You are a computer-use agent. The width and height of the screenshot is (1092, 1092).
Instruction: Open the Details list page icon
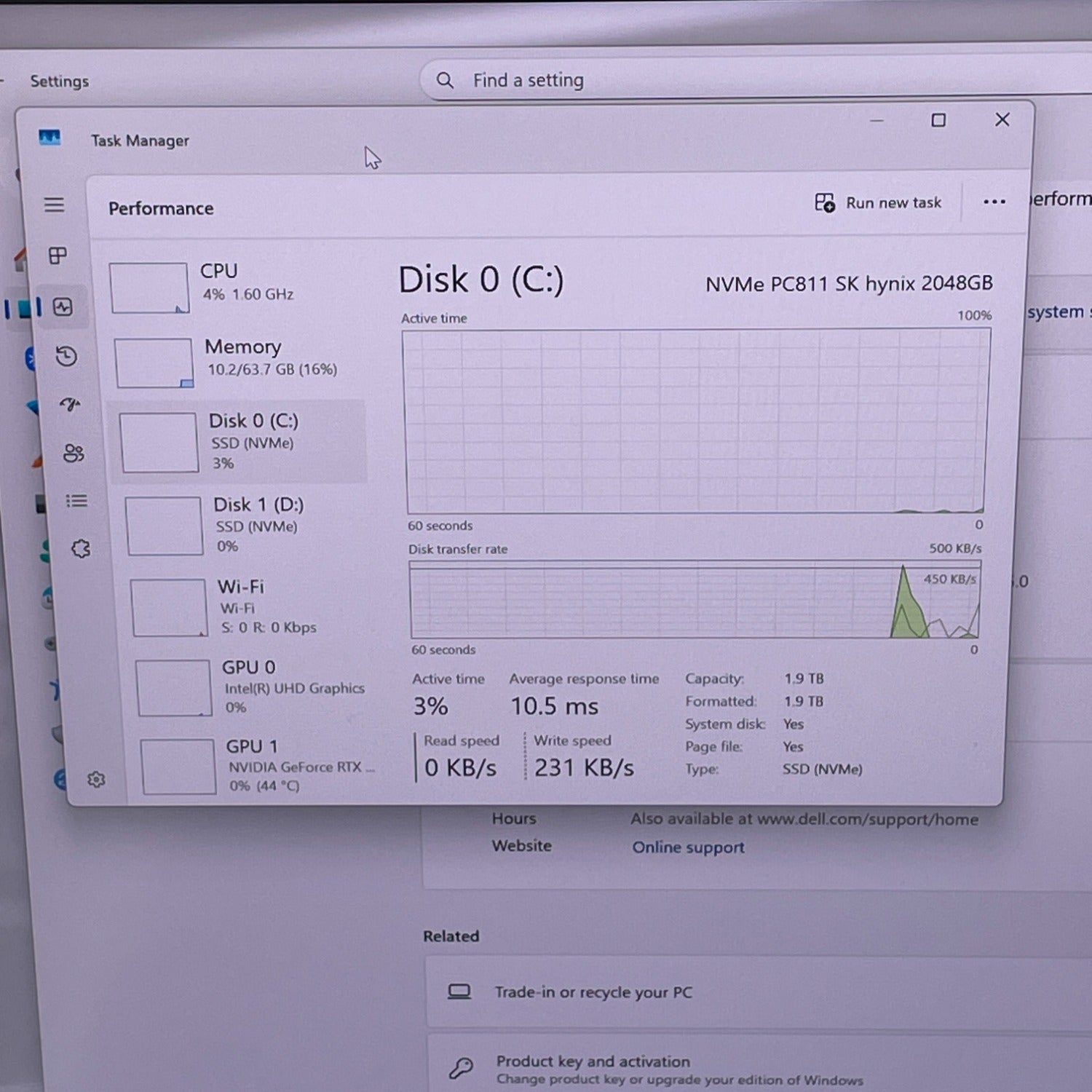pos(76,501)
